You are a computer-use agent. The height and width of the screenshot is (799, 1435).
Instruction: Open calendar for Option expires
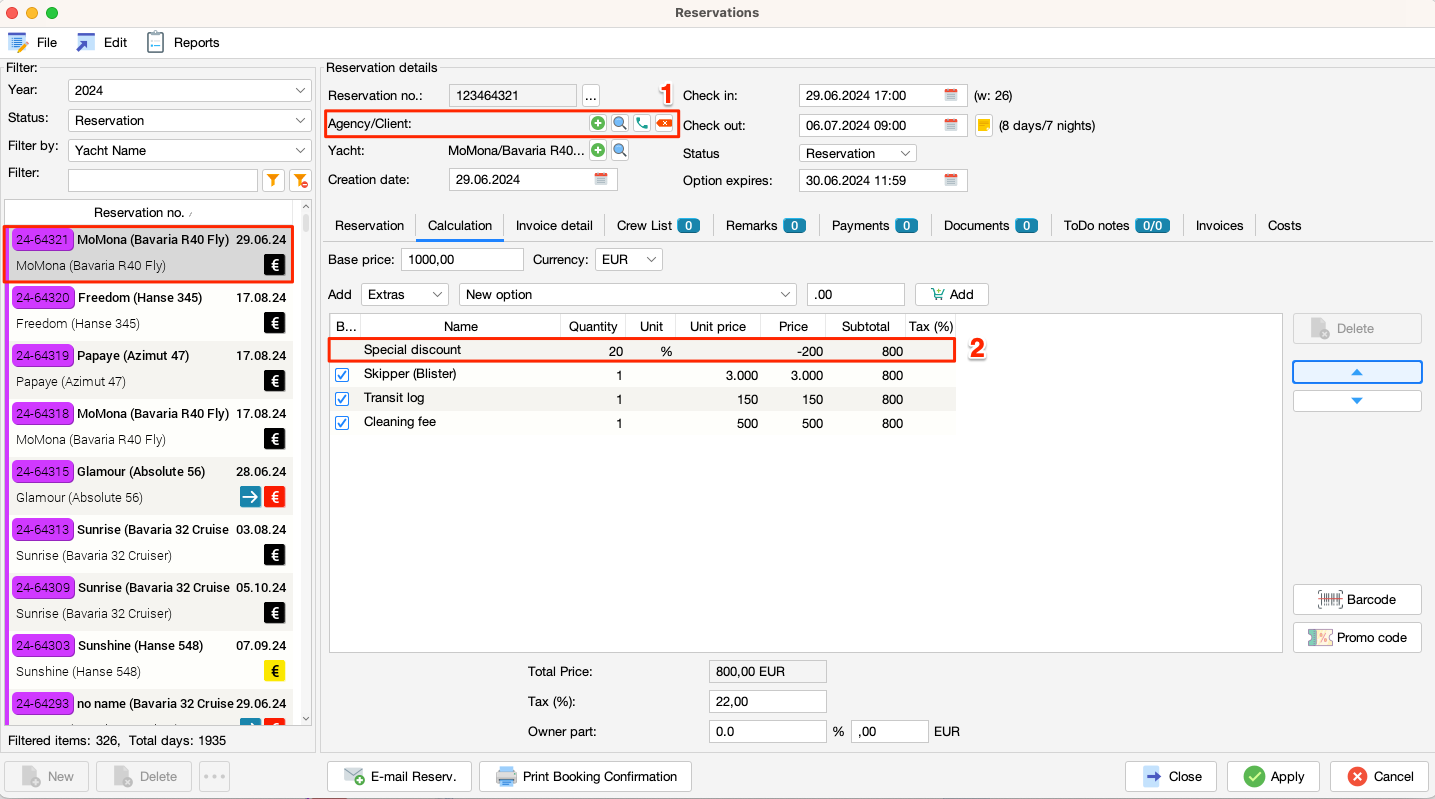tap(951, 180)
